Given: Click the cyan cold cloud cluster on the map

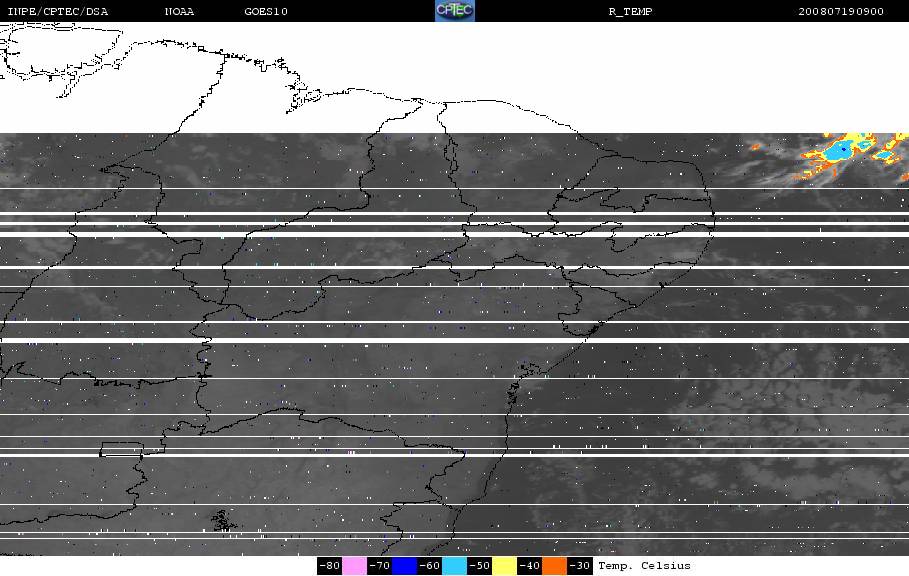Looking at the screenshot, I should (840, 152).
